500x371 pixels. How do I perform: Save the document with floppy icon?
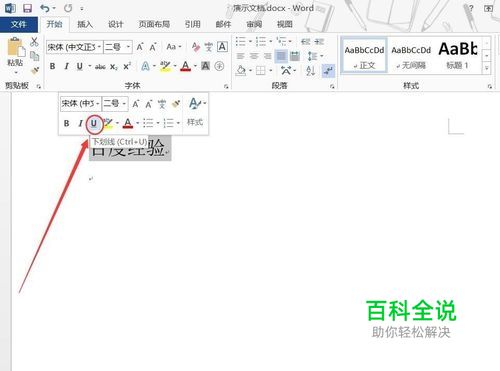[27, 8]
